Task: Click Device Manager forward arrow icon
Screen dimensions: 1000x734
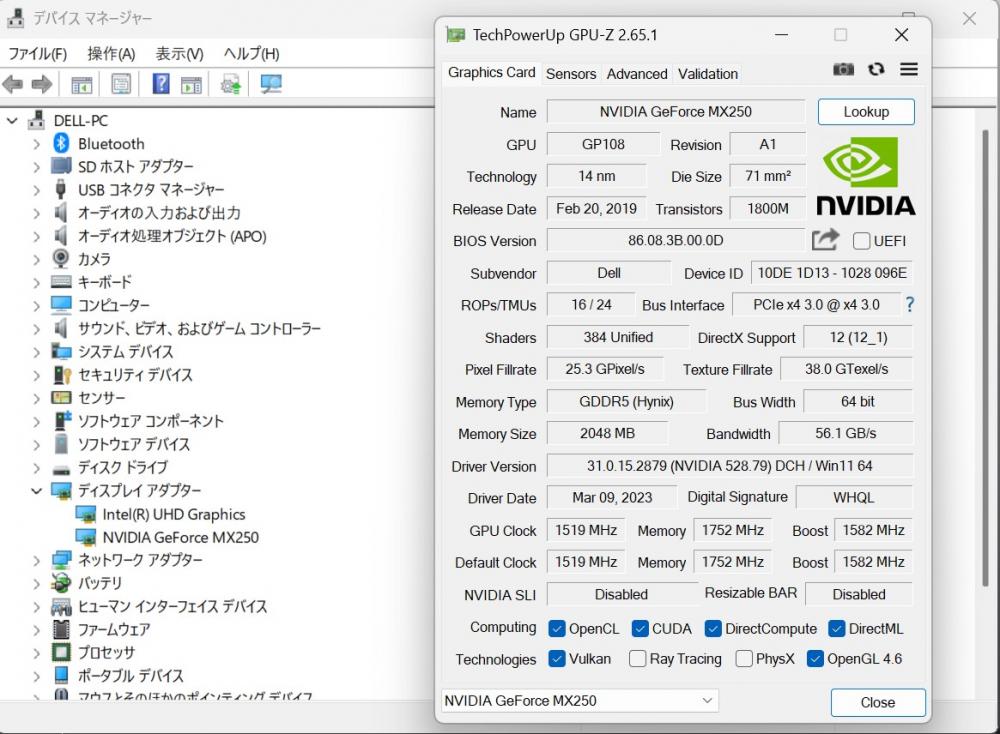Action: tap(42, 84)
